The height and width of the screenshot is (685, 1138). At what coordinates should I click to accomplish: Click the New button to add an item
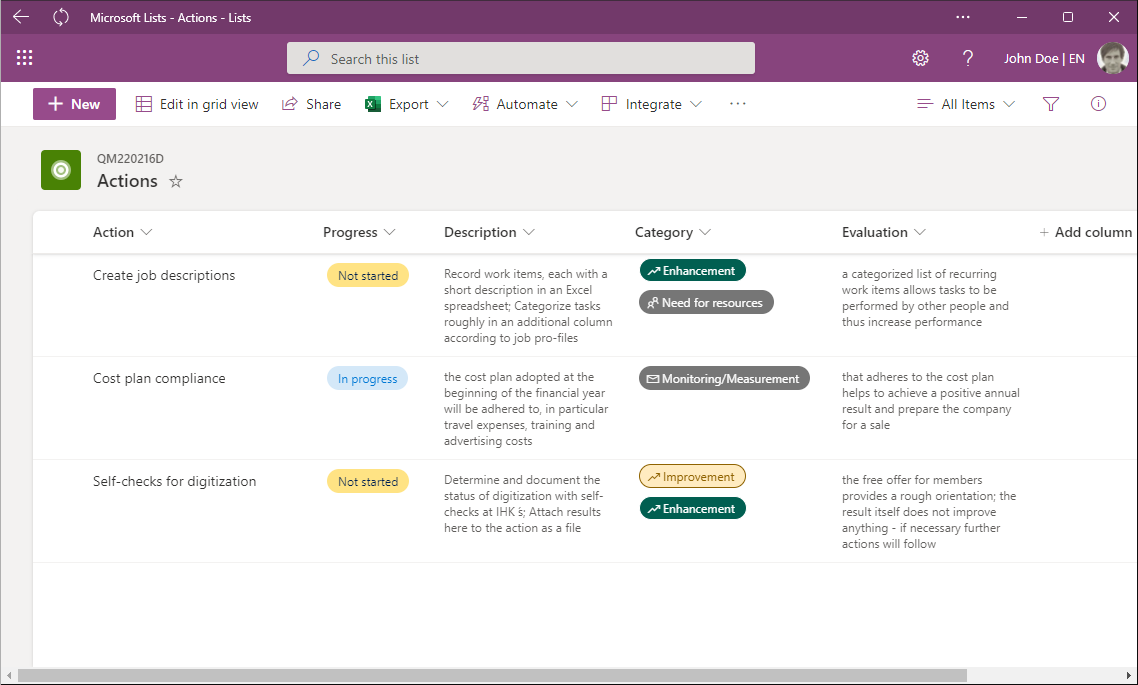pos(74,103)
